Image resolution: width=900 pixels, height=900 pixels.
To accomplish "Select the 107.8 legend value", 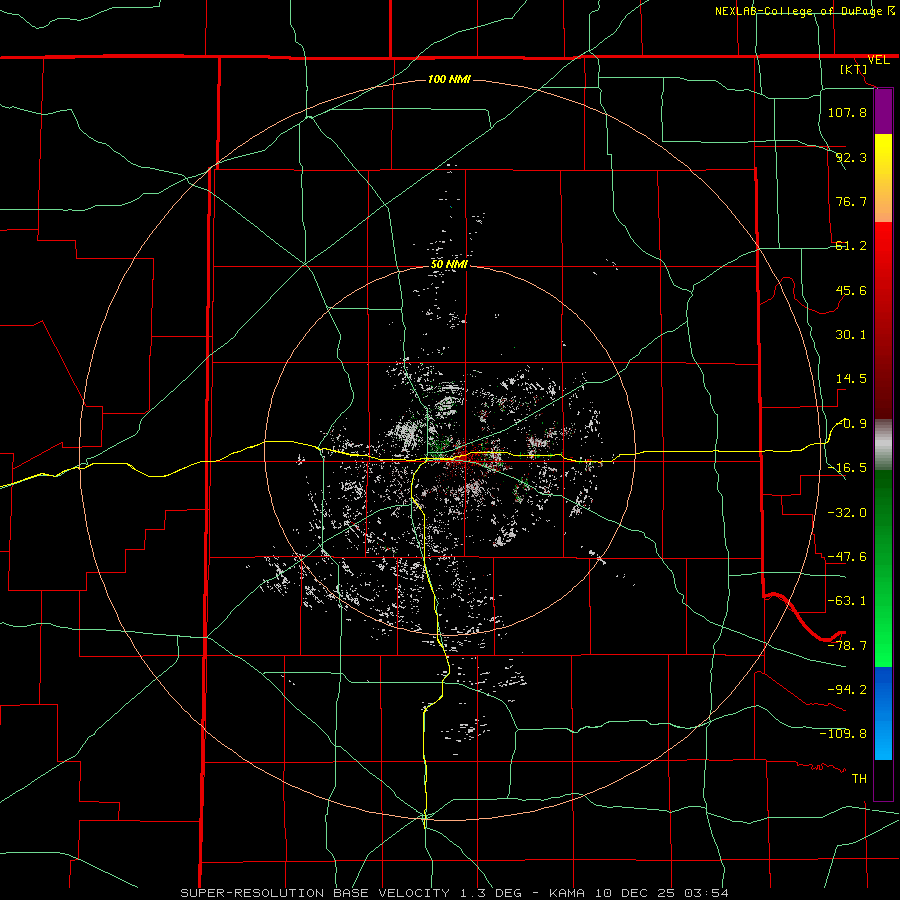I will [847, 112].
